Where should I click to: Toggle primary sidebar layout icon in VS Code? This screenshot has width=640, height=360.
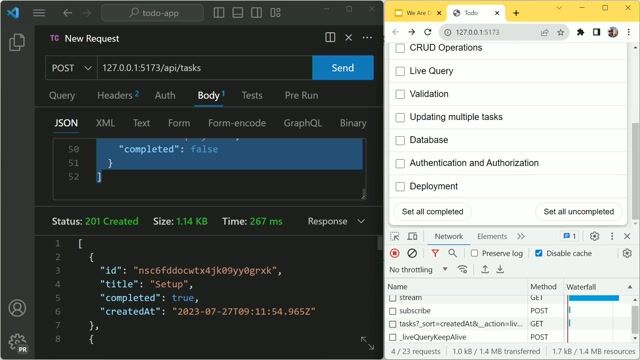tap(219, 13)
